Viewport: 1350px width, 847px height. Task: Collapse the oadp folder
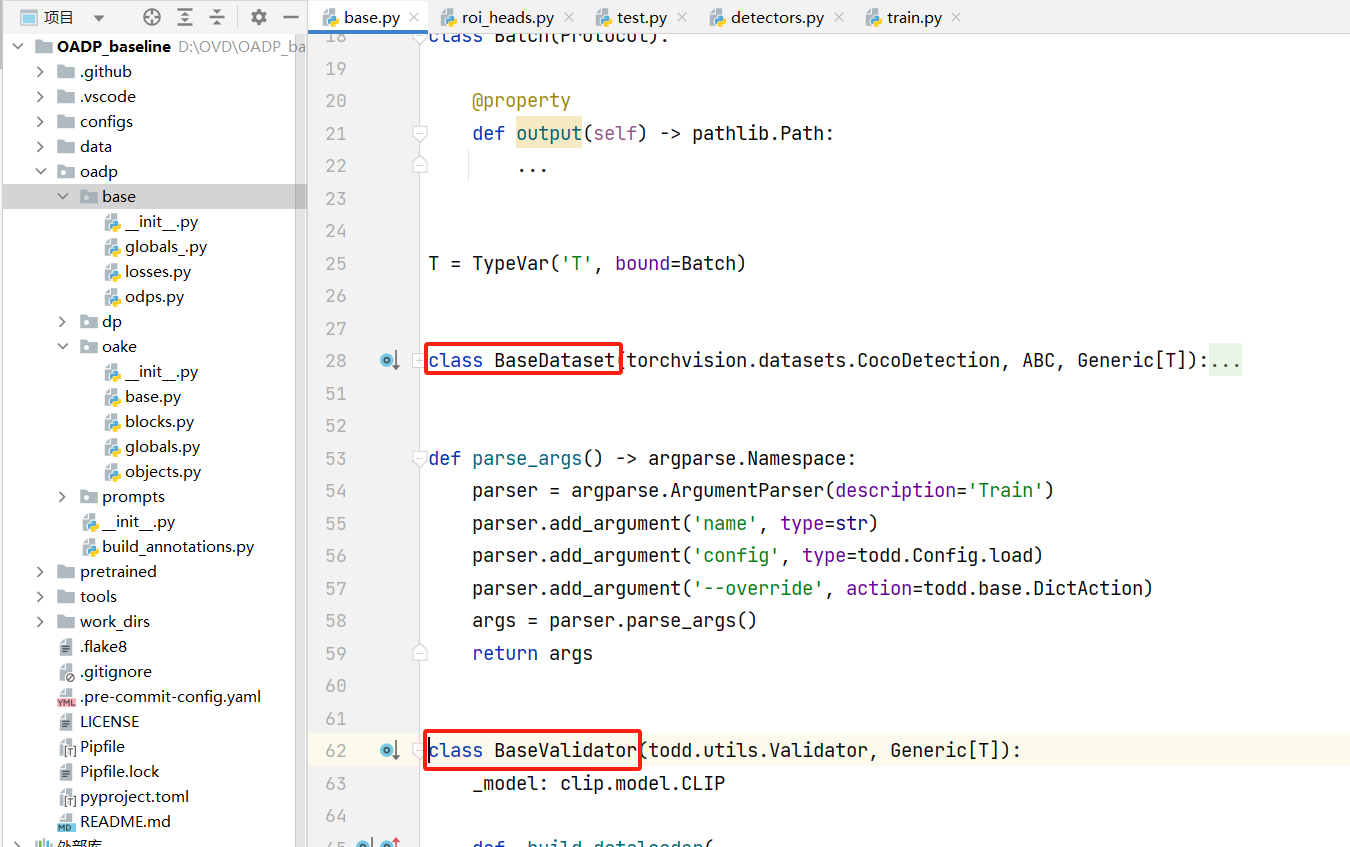tap(40, 172)
